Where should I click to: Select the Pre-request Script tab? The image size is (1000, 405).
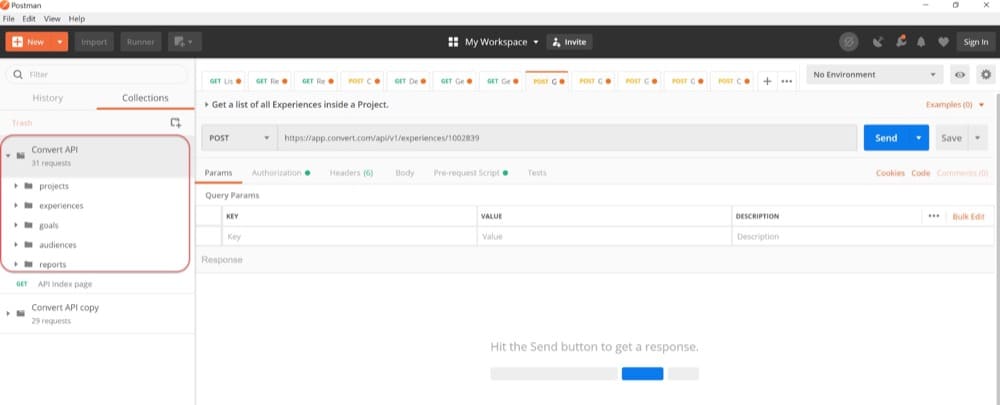471,173
